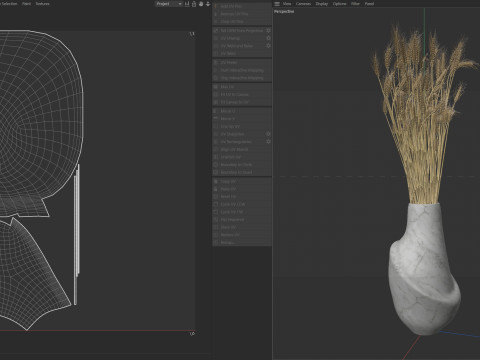480x360 pixels.
Task: Choose Clear UV Pins command
Action: tap(242, 21)
